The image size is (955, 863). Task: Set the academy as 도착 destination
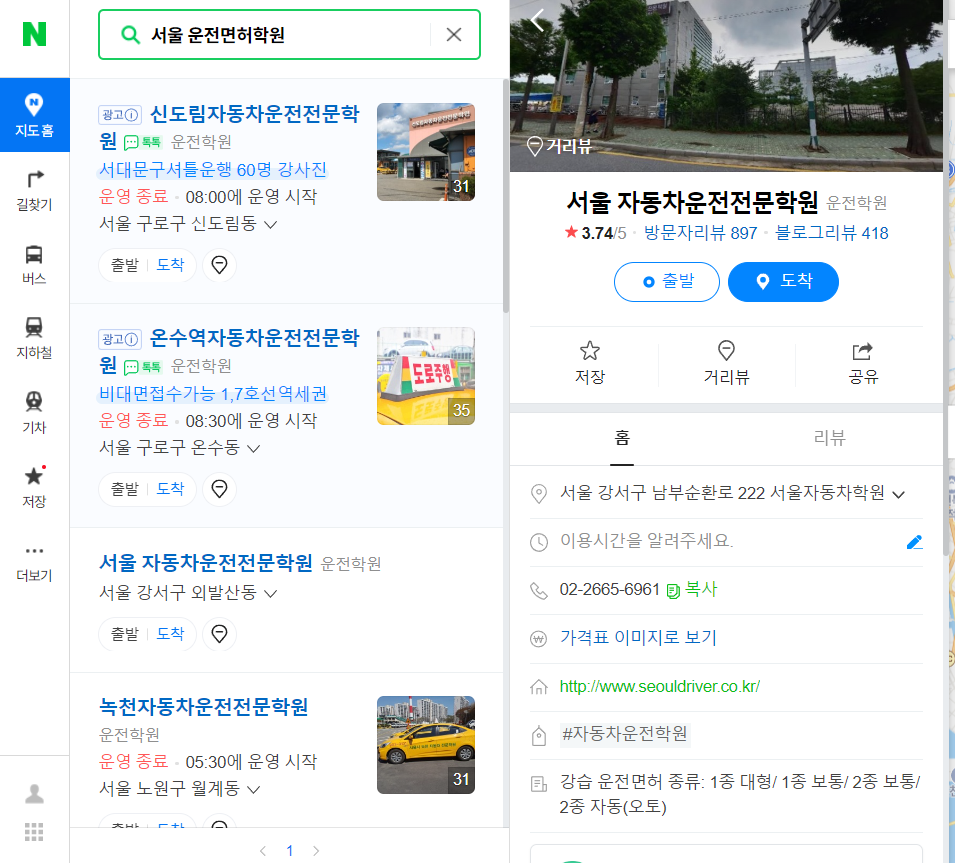click(783, 281)
